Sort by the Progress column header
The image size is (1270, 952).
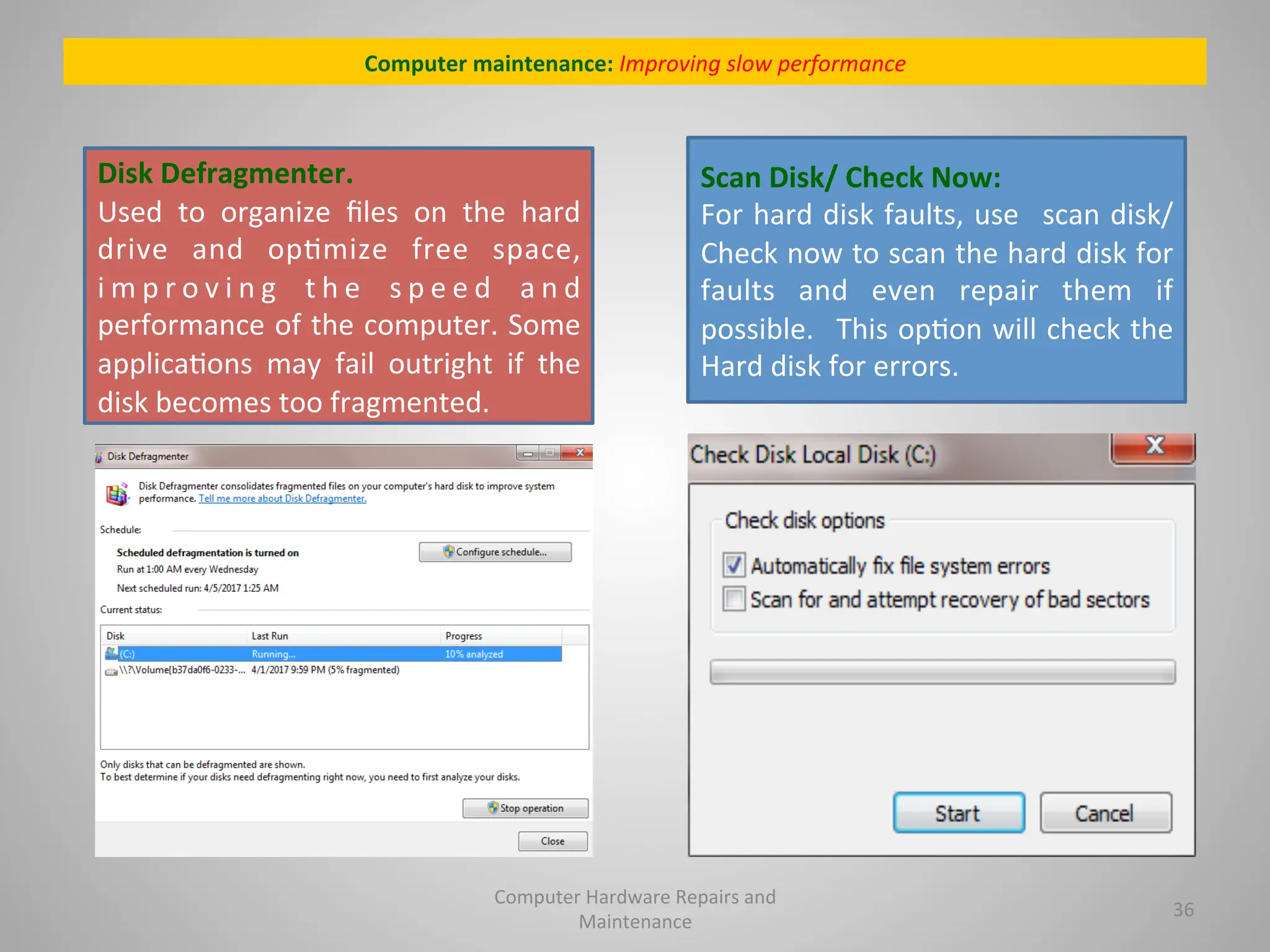[500, 636]
